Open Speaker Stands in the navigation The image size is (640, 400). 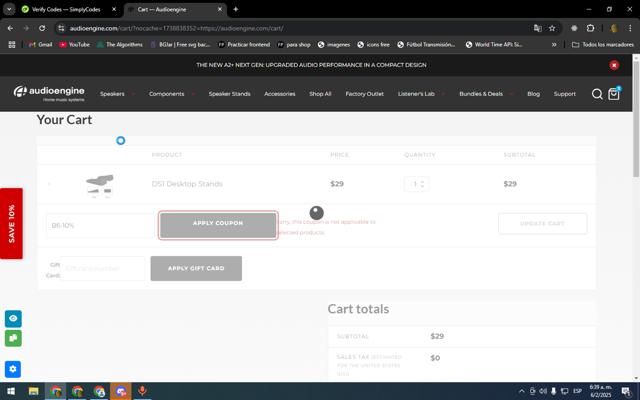coord(229,94)
